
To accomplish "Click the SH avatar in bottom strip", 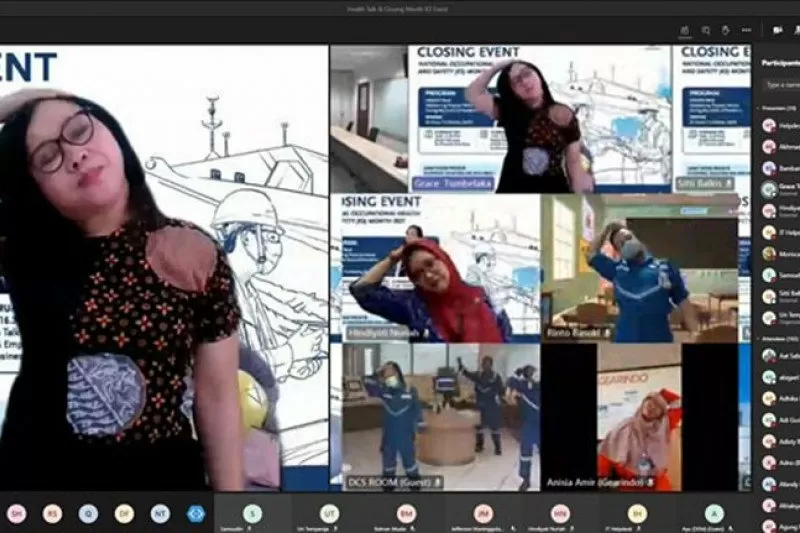I will tap(17, 513).
